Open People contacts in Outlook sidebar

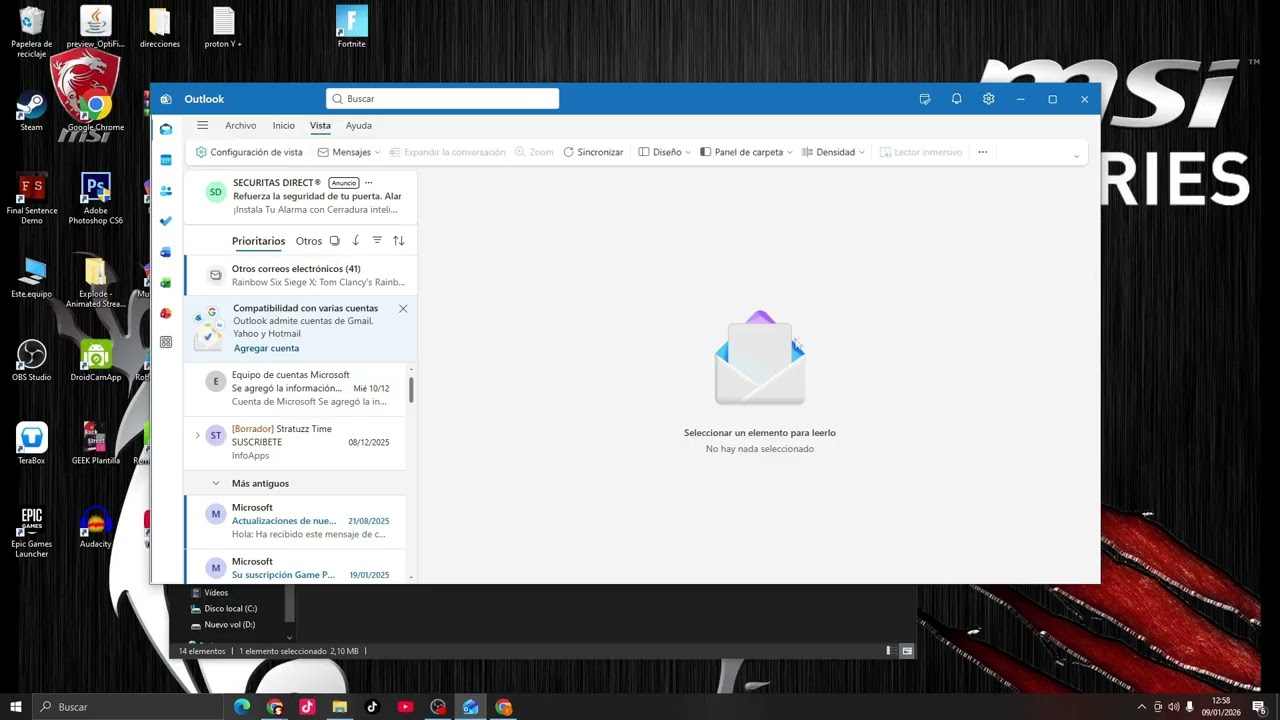(166, 190)
